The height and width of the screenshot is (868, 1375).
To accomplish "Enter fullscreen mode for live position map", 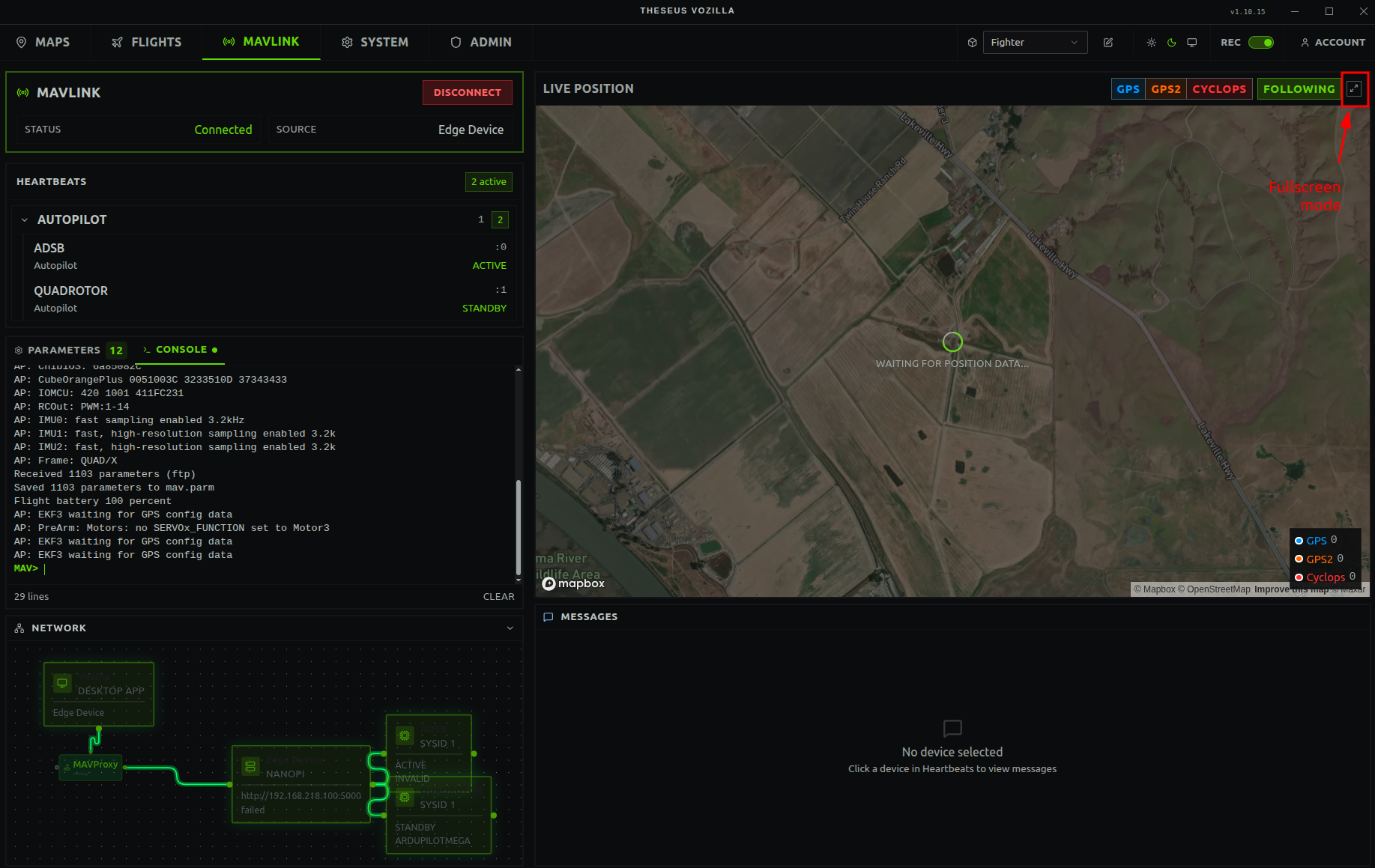I will point(1354,89).
